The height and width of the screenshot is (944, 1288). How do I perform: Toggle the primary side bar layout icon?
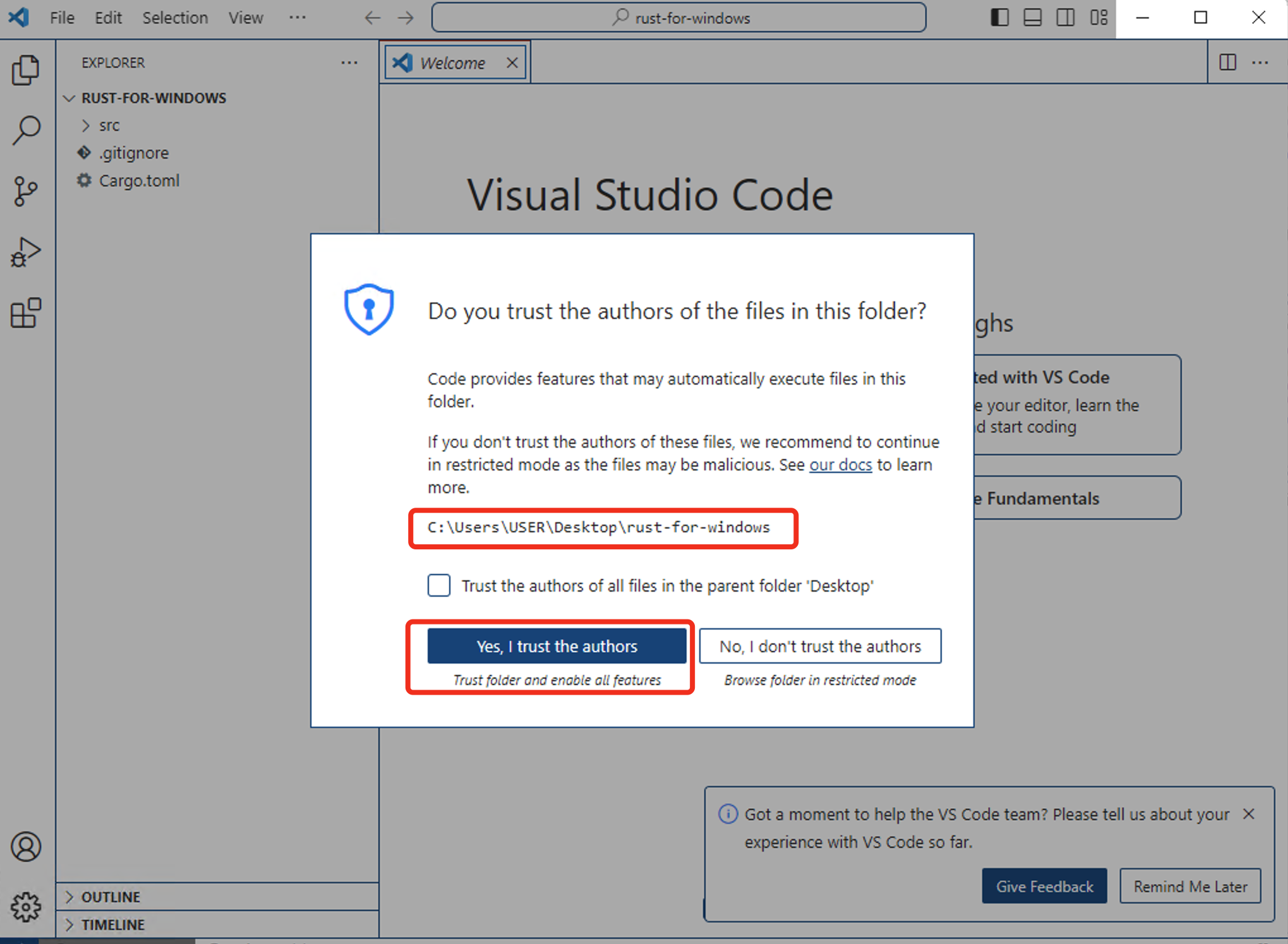pyautogui.click(x=999, y=18)
